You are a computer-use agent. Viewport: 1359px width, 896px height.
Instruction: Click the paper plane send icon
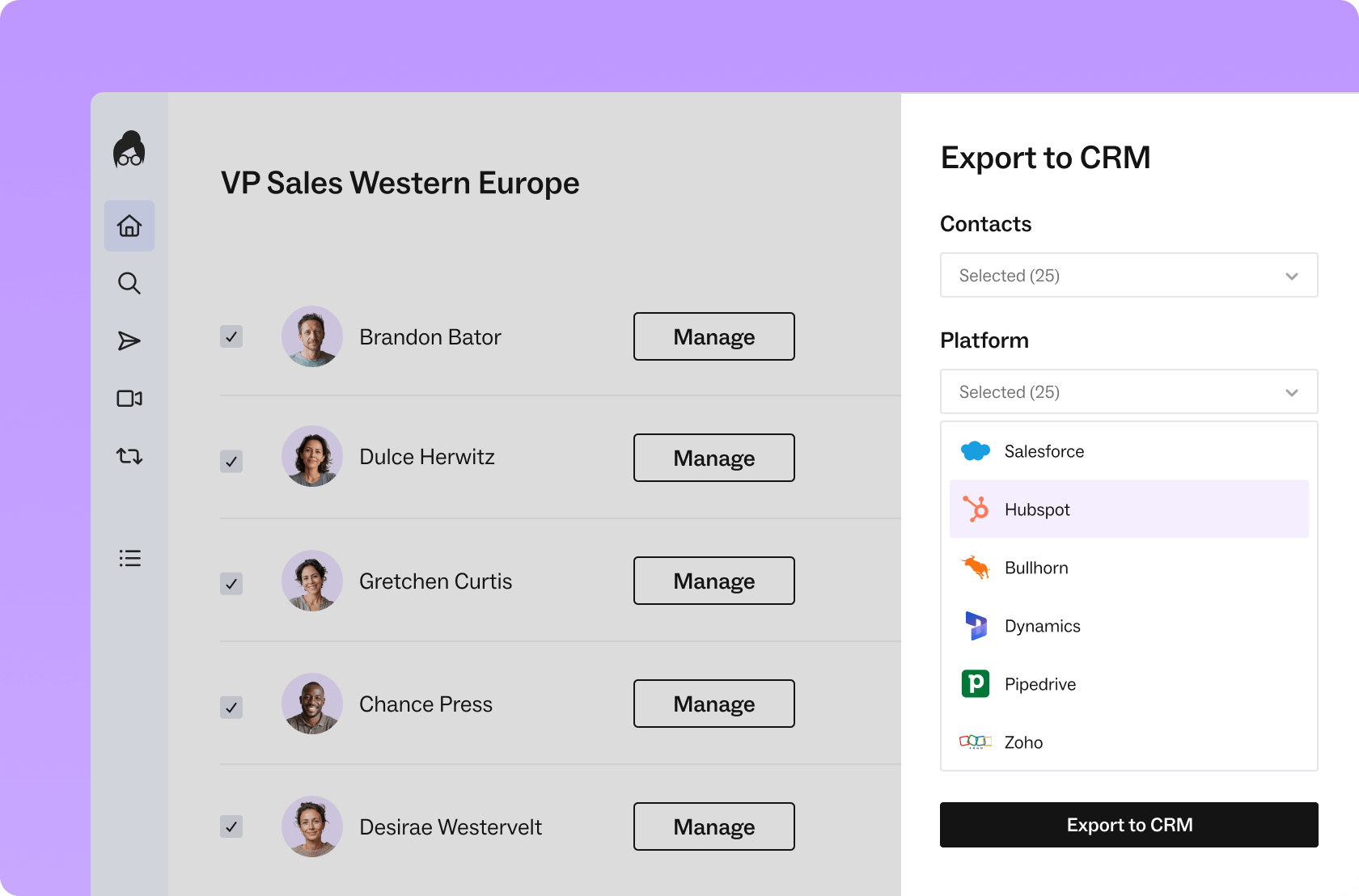click(129, 341)
